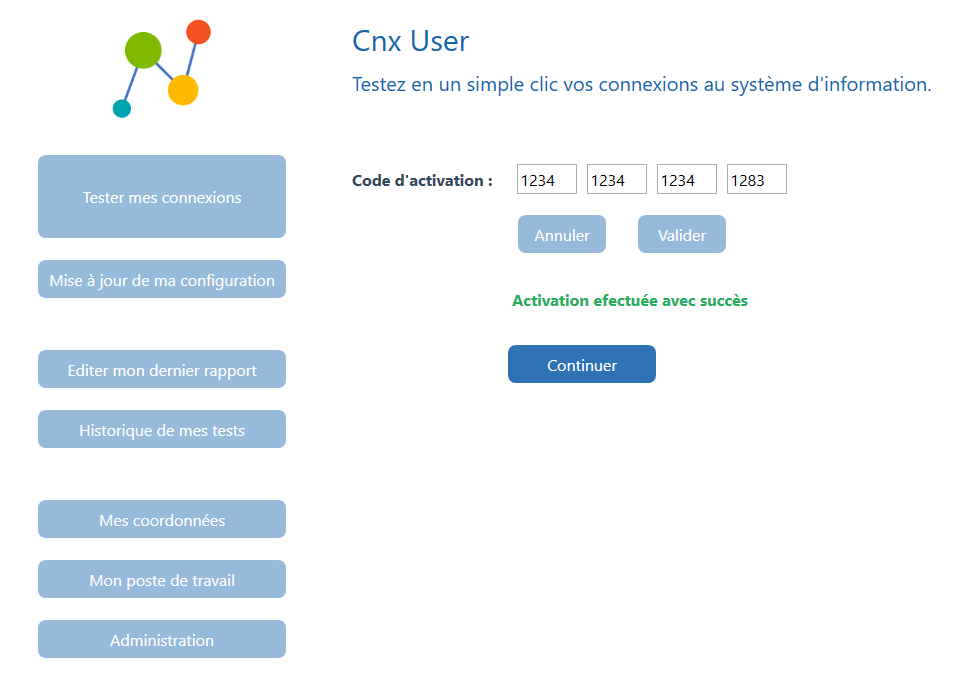Screen dimensions: 972x683
Task: Click the second activation code field
Action: [x=617, y=180]
